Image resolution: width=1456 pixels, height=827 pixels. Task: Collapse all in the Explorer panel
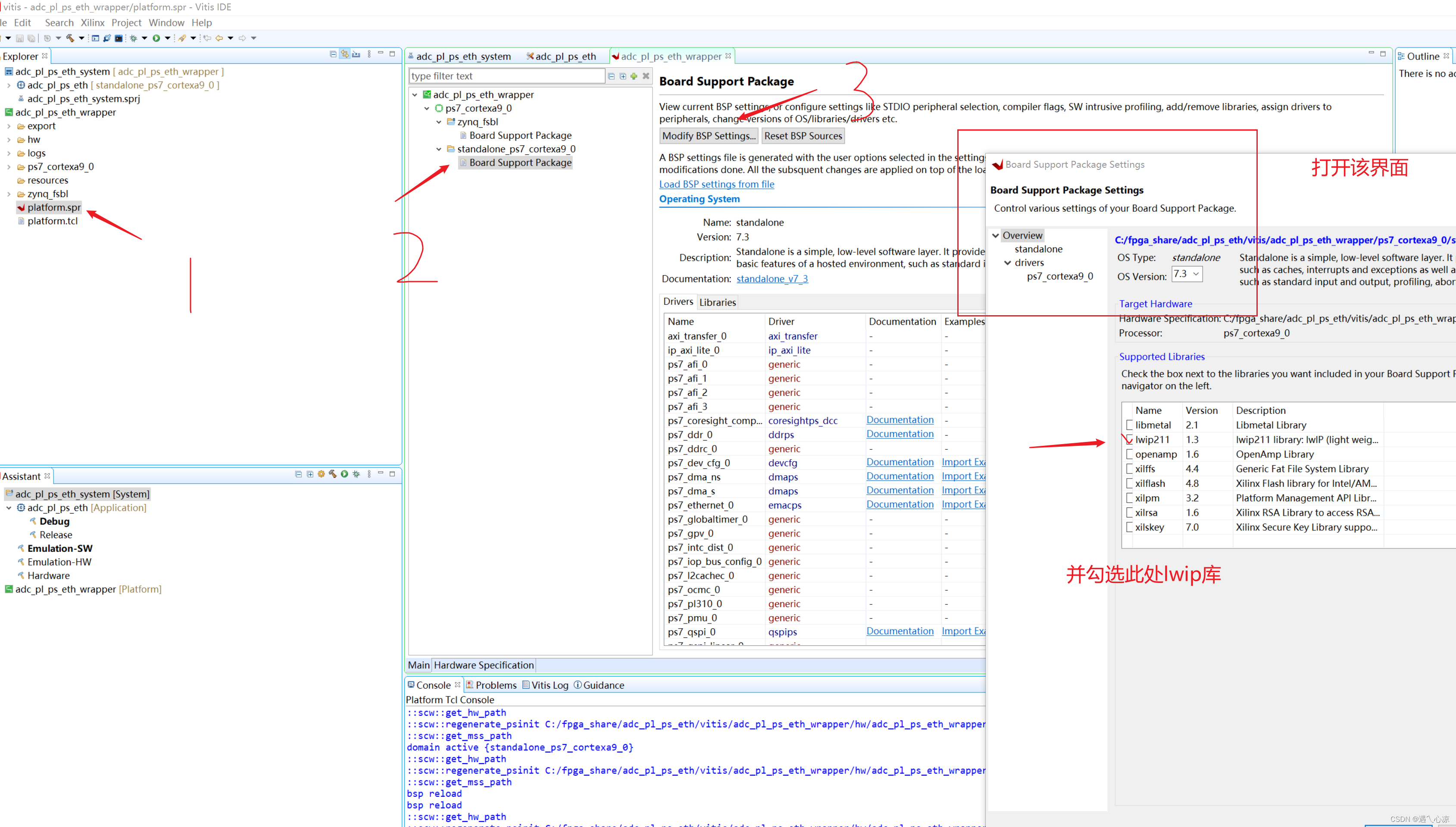[x=333, y=54]
